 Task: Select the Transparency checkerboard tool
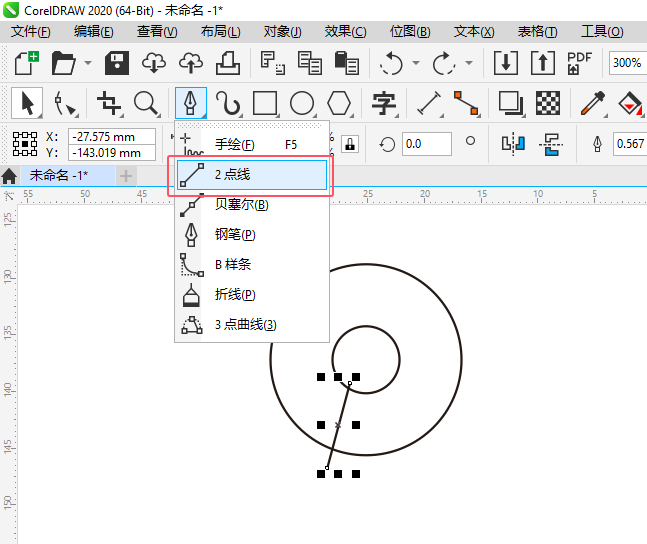tap(548, 103)
